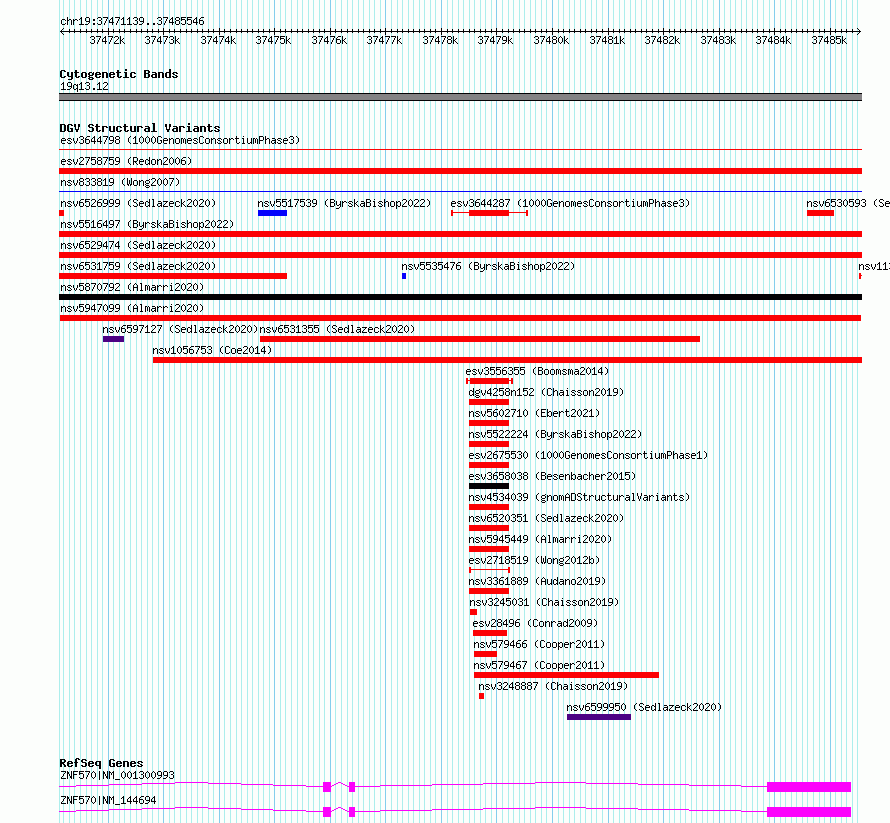Select the esv2758759 (Redon2006) red bar
Viewport: 890px width, 823px height.
click(x=460, y=171)
